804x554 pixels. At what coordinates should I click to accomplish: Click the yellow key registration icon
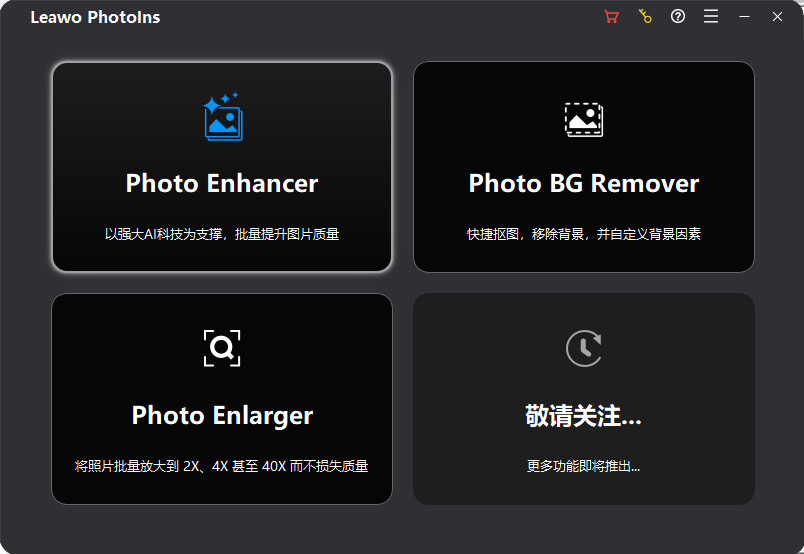(645, 16)
